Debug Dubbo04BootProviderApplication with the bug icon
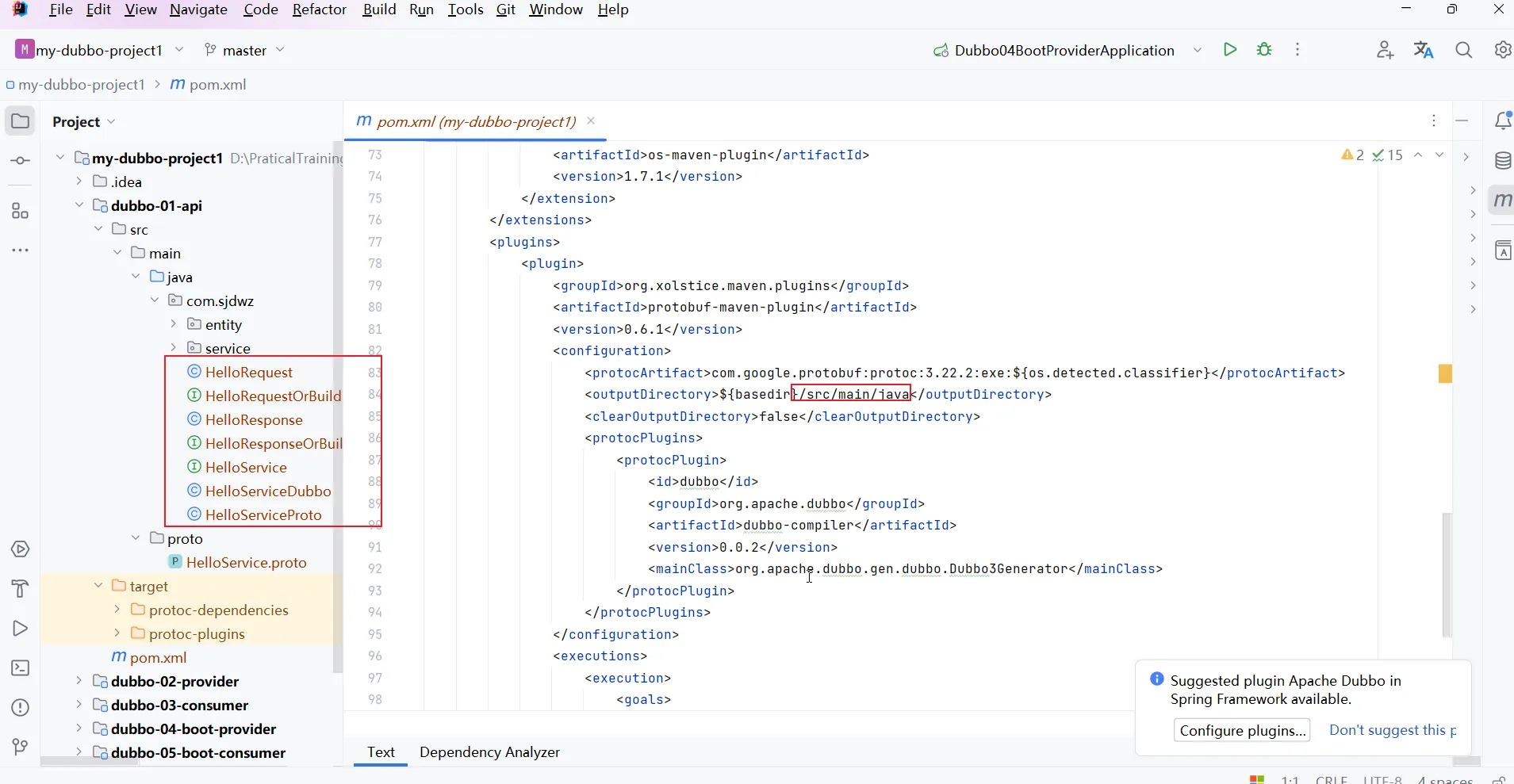Image resolution: width=1514 pixels, height=784 pixels. pyautogui.click(x=1265, y=50)
